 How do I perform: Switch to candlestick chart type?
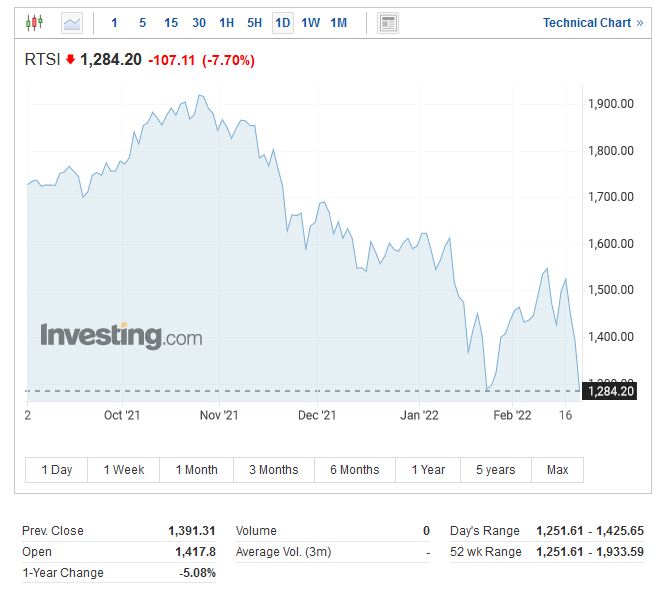tap(35, 22)
